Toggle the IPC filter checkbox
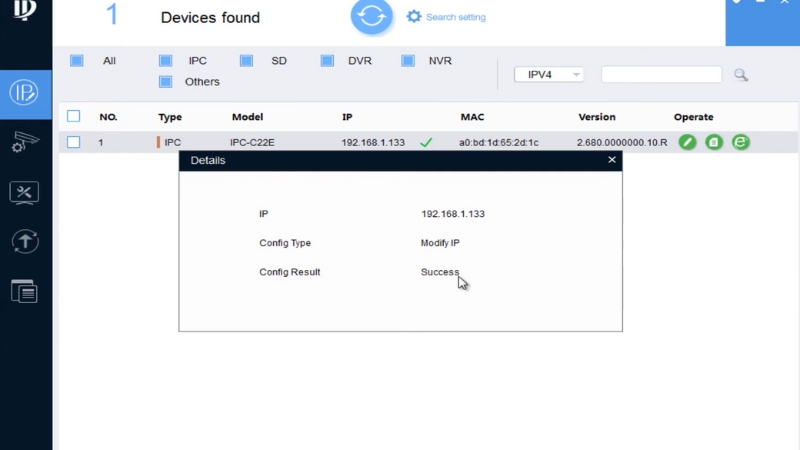Viewport: 800px width, 450px height. [165, 61]
